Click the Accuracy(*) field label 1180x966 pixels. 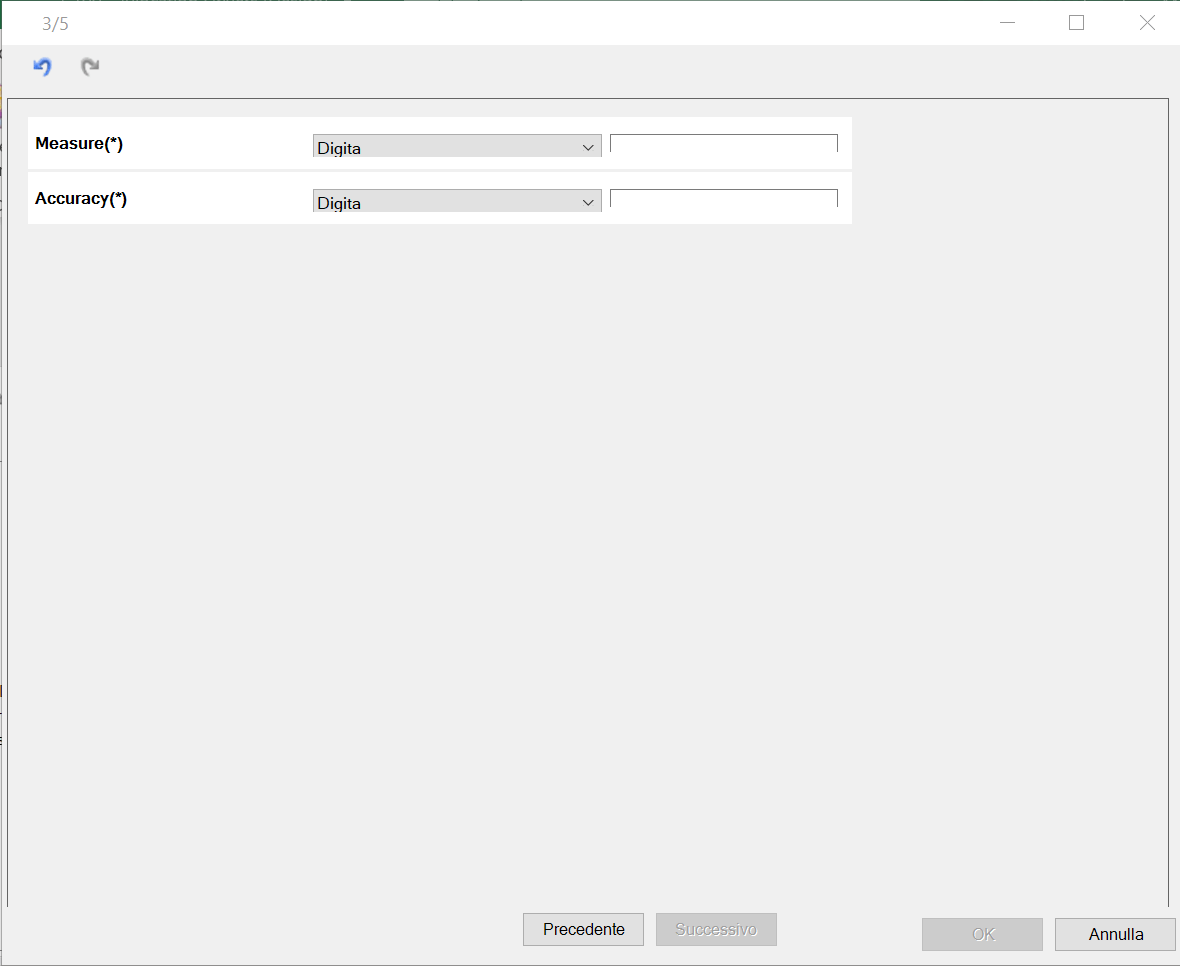point(81,199)
